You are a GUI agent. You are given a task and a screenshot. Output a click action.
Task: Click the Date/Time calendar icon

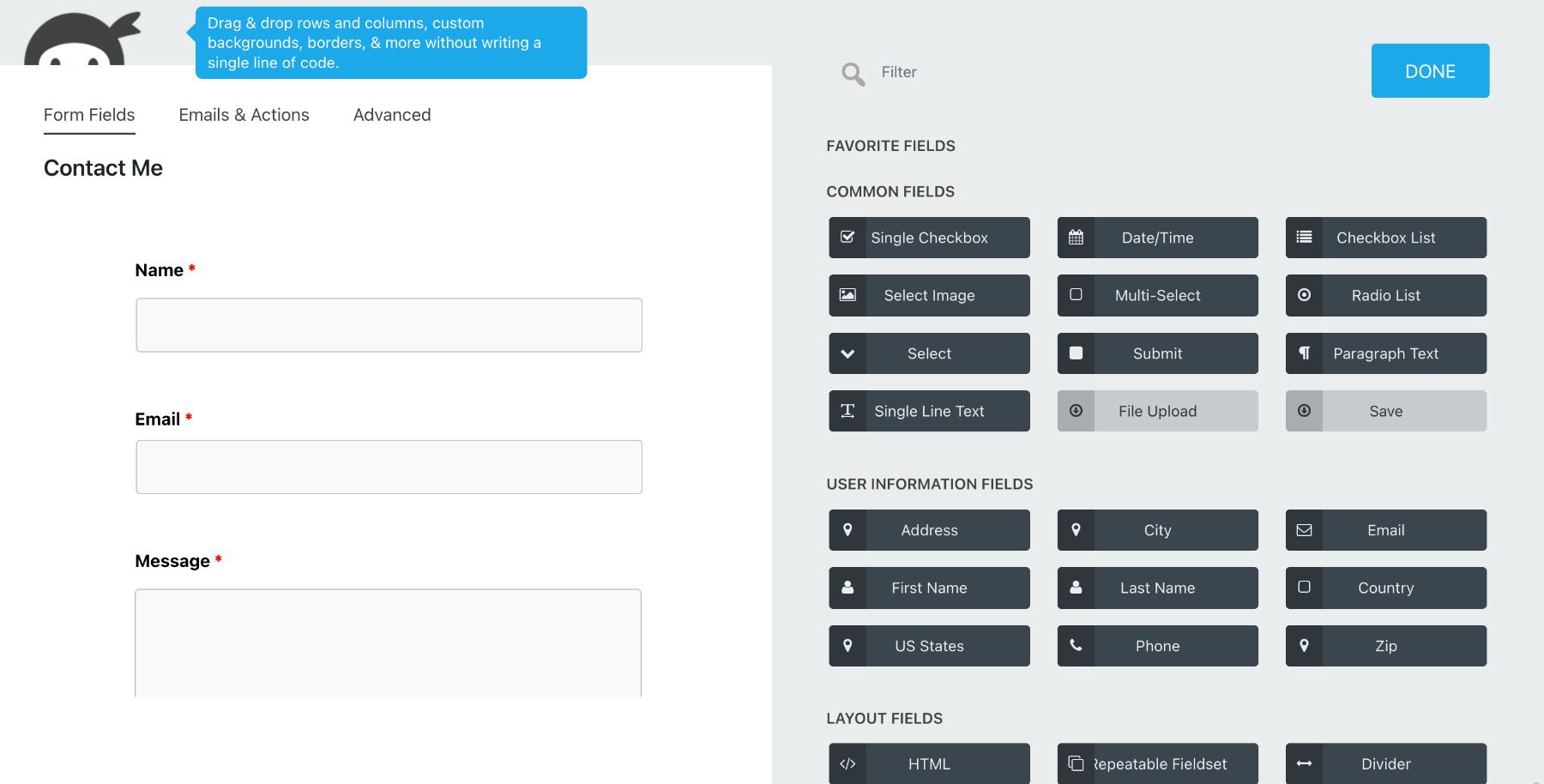(x=1076, y=237)
